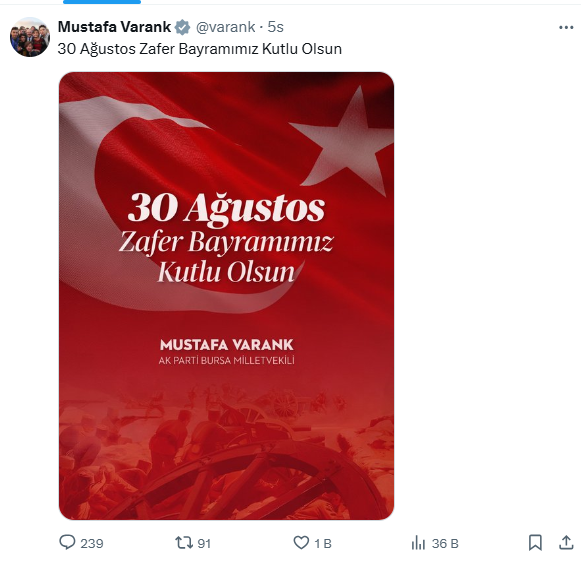Open the tweet via the 5s timestamp
This screenshot has width=581, height=561.
click(x=275, y=27)
